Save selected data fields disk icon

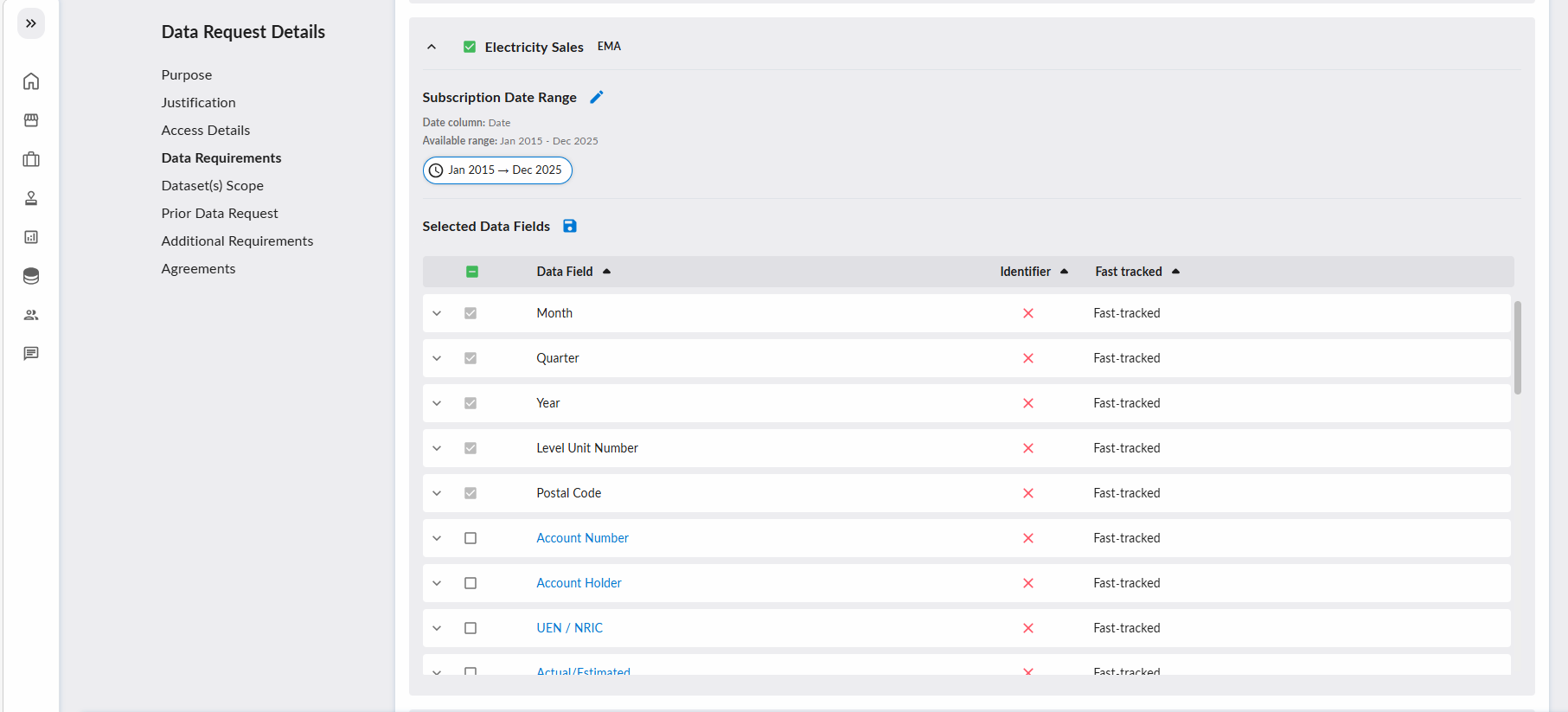pos(570,226)
